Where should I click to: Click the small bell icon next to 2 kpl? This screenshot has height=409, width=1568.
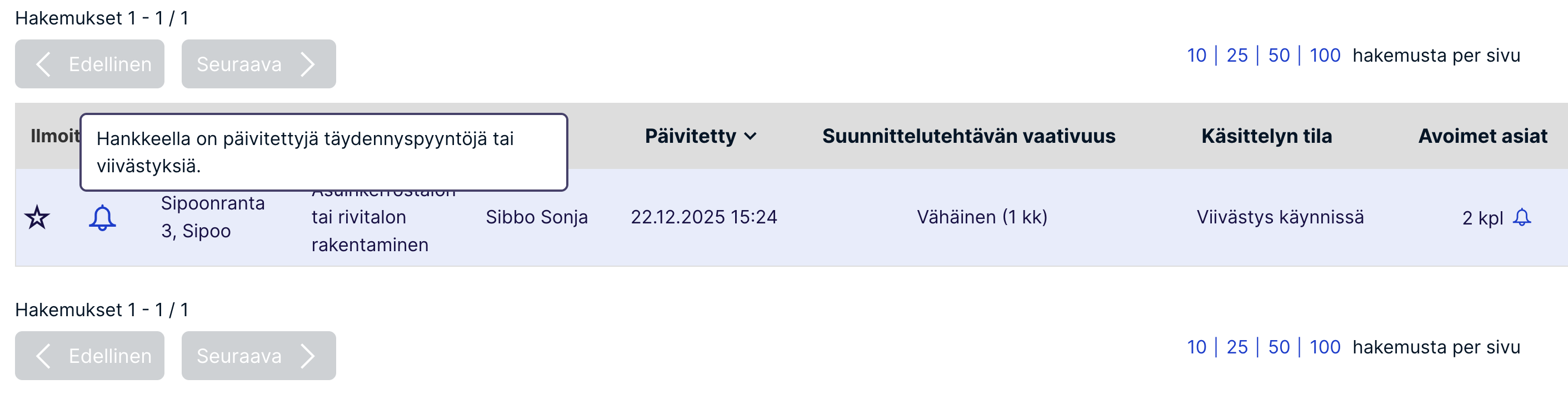tap(1521, 217)
